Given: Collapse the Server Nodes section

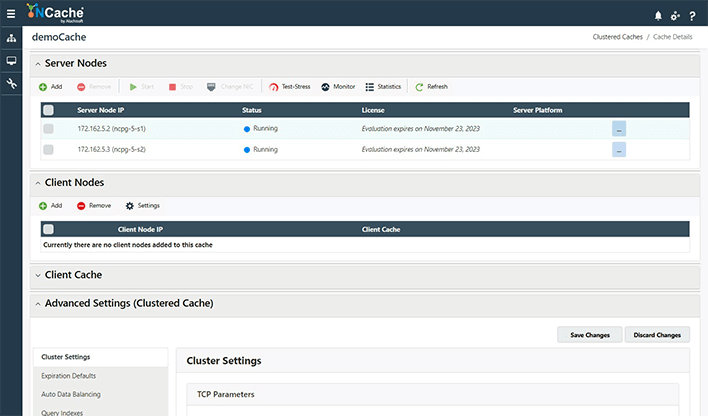Looking at the screenshot, I should [x=38, y=64].
